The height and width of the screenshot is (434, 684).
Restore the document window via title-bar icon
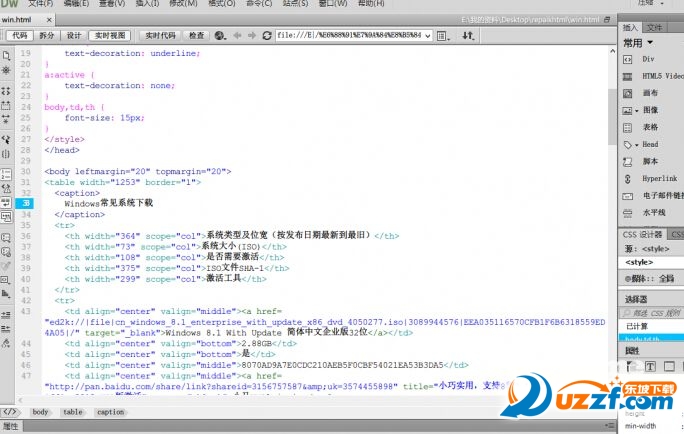(607, 20)
